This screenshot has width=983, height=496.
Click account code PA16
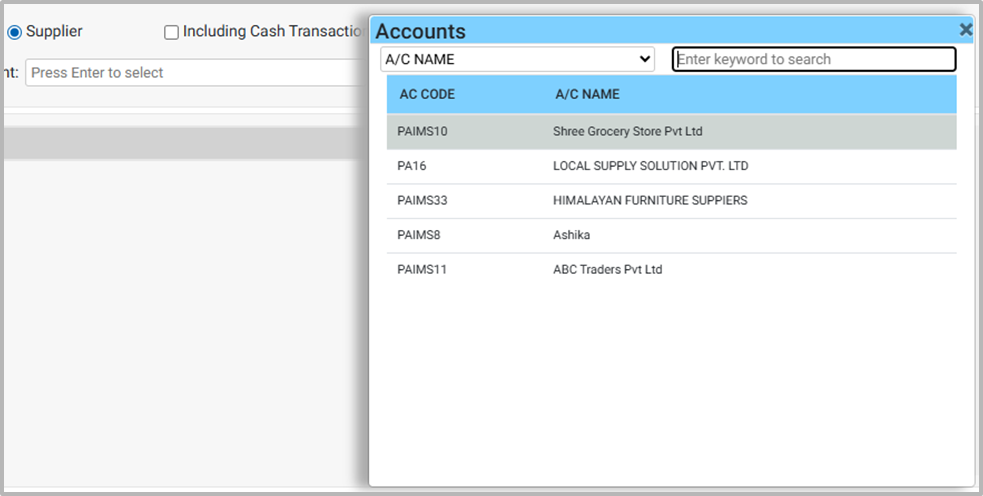click(x=412, y=166)
